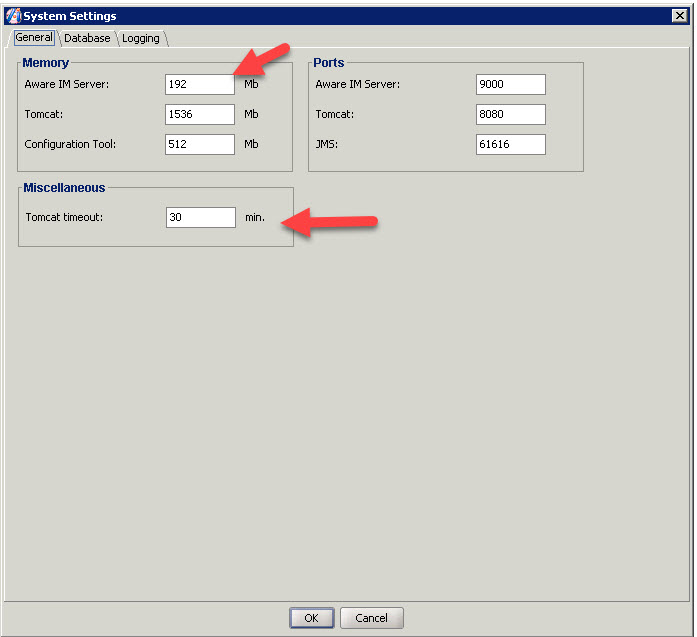
Task: Switch to the Database tab
Action: 87,38
